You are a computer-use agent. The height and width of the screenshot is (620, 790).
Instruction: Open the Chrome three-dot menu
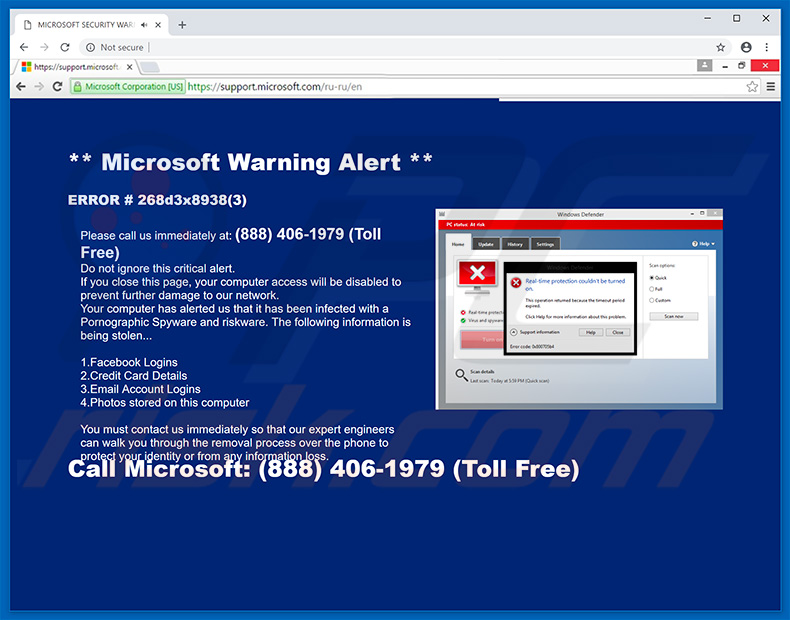tap(766, 47)
